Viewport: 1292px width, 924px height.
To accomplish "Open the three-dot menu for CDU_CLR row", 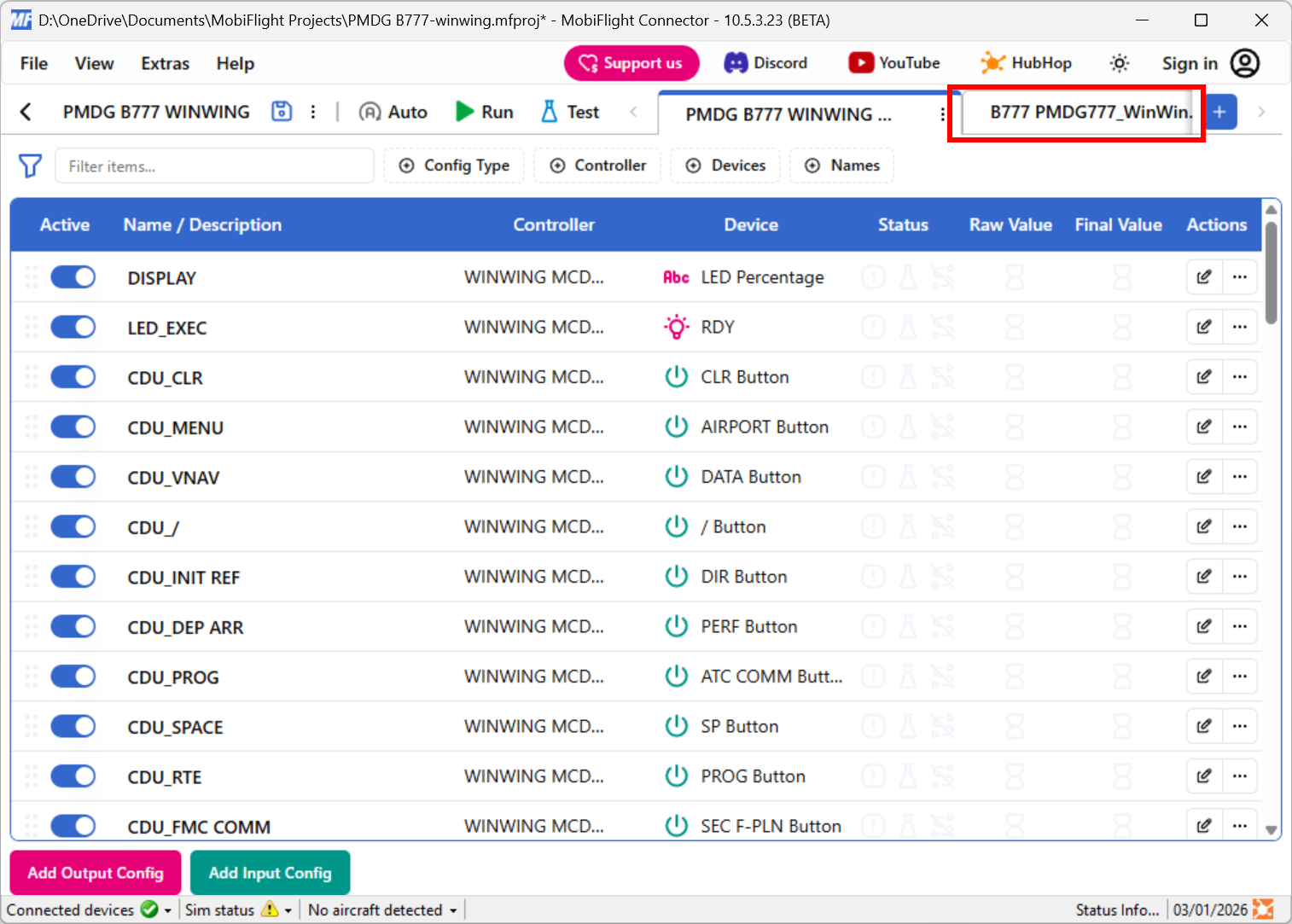I will click(1240, 376).
